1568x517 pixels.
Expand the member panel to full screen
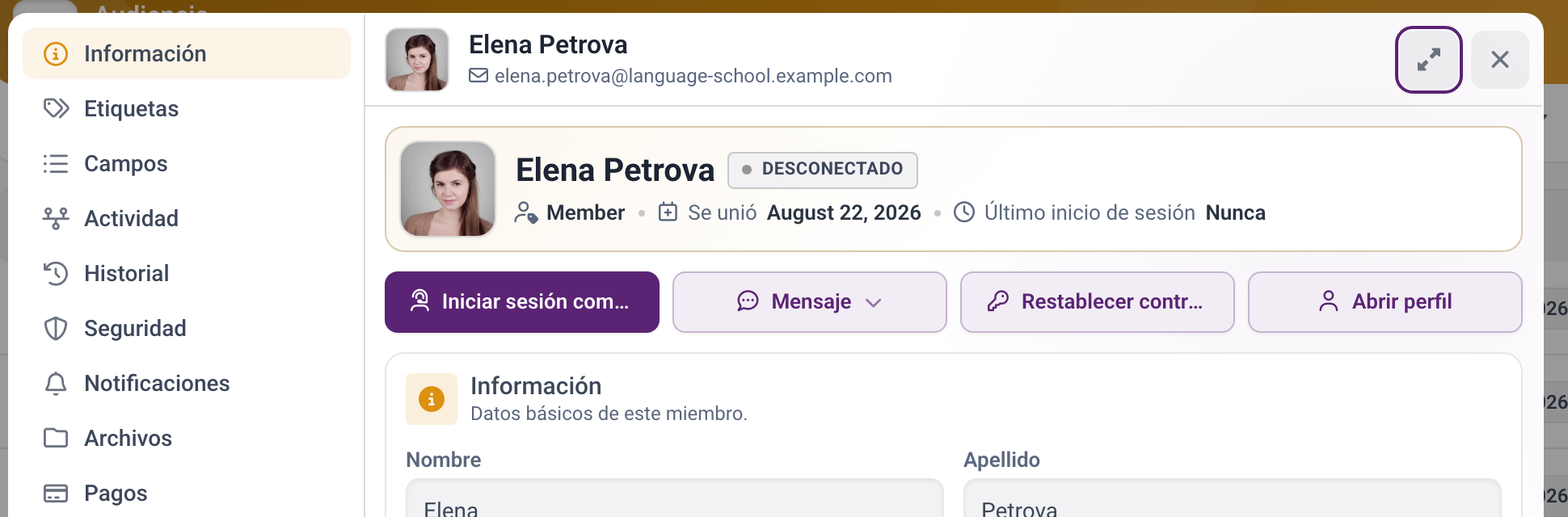[1428, 60]
